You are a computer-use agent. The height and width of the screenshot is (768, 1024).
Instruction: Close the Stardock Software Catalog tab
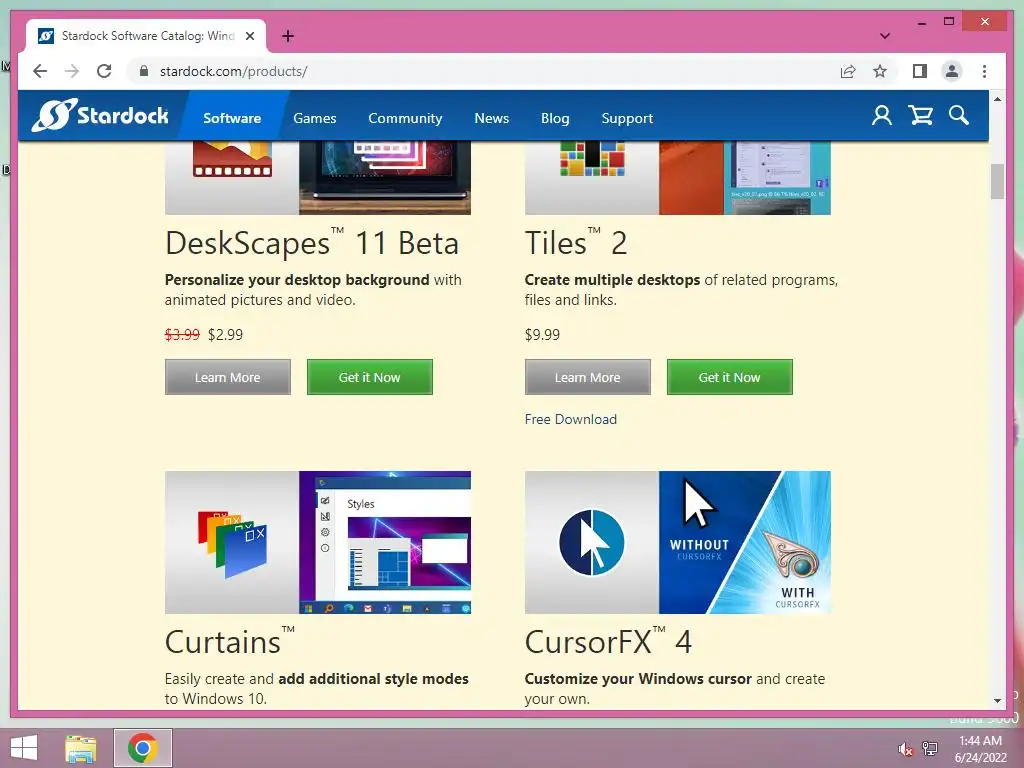[x=249, y=36]
